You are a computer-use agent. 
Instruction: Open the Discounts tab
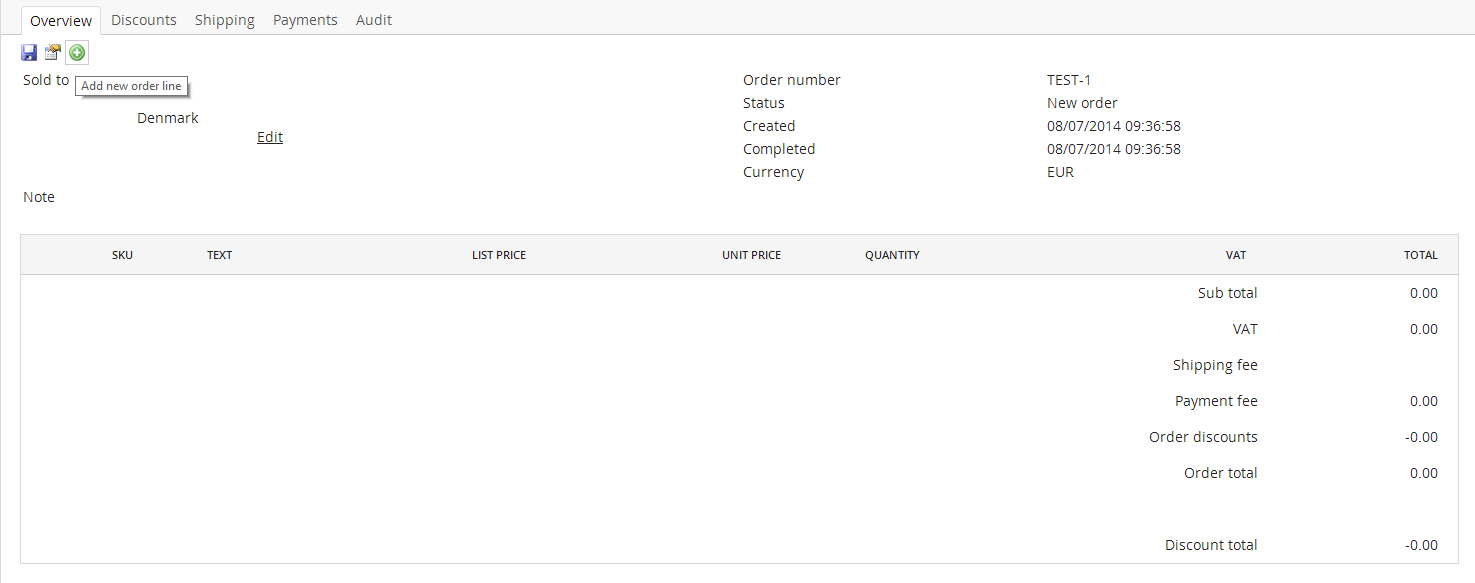click(144, 20)
